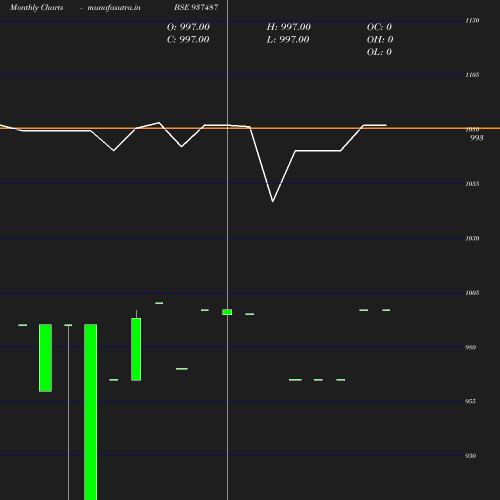Select the close value "C: 997.00"
Image resolution: width=500 pixels, height=500 pixels.
click(188, 40)
